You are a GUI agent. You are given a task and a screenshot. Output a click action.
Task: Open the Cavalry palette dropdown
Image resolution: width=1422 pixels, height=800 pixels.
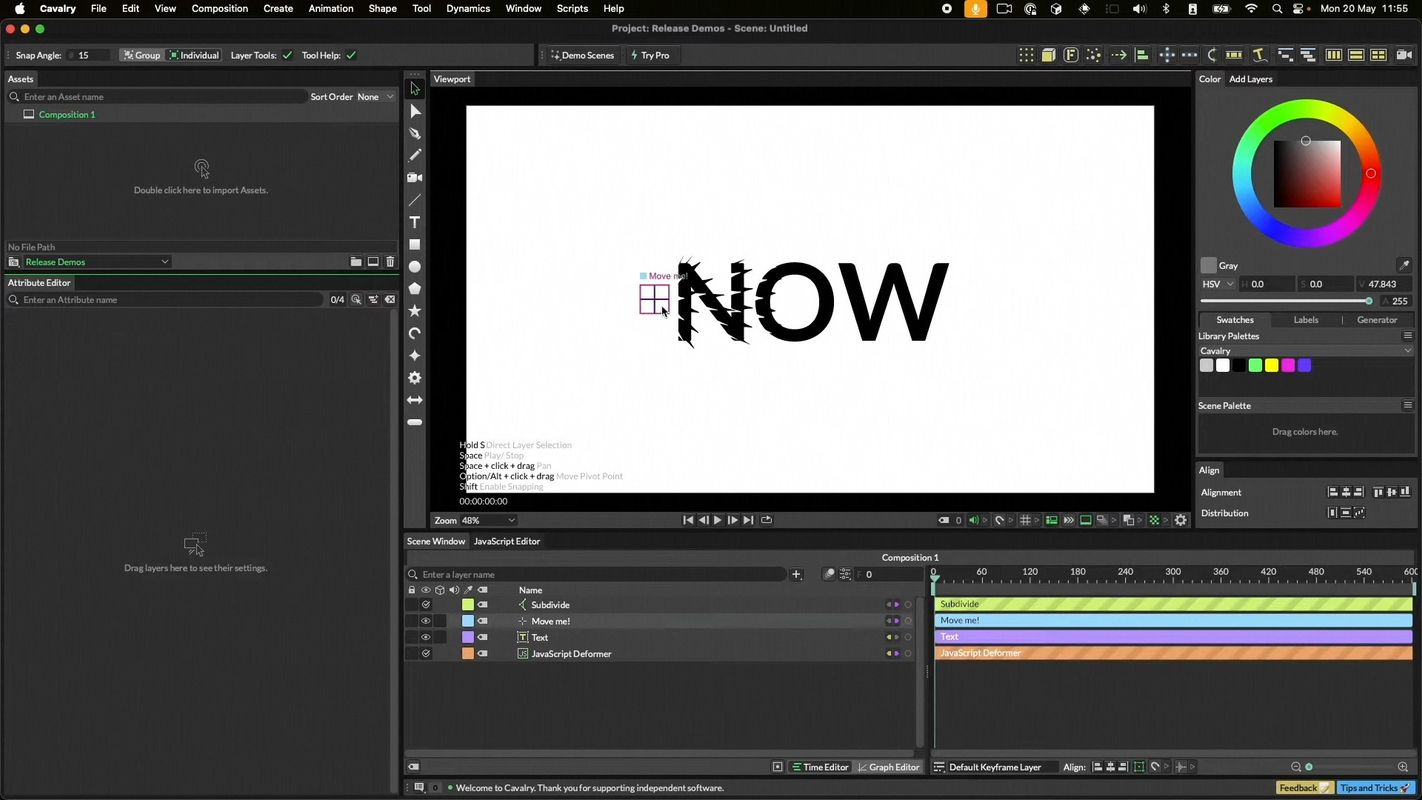click(x=1305, y=351)
